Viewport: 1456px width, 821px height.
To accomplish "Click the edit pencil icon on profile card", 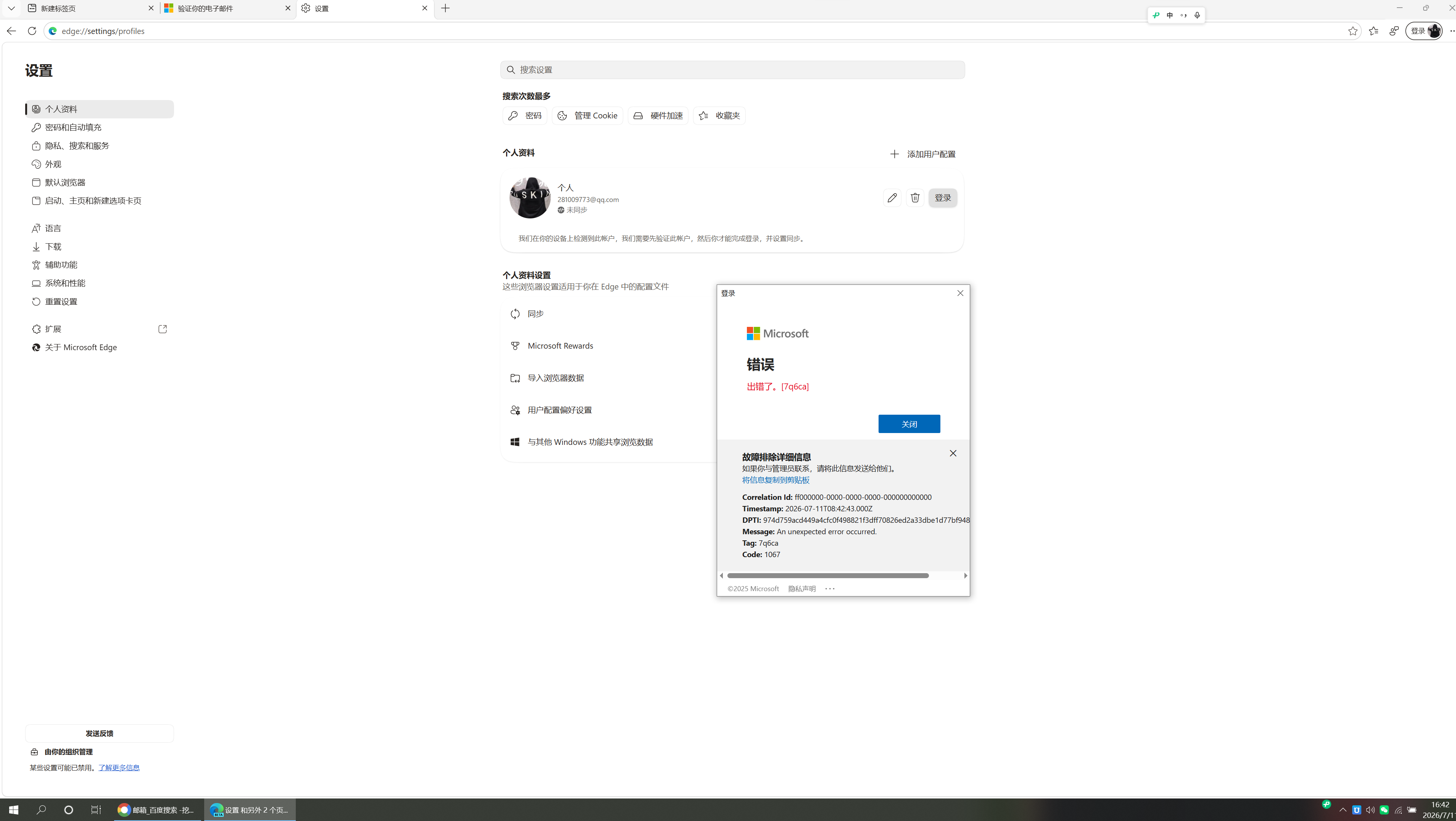I will pyautogui.click(x=892, y=198).
